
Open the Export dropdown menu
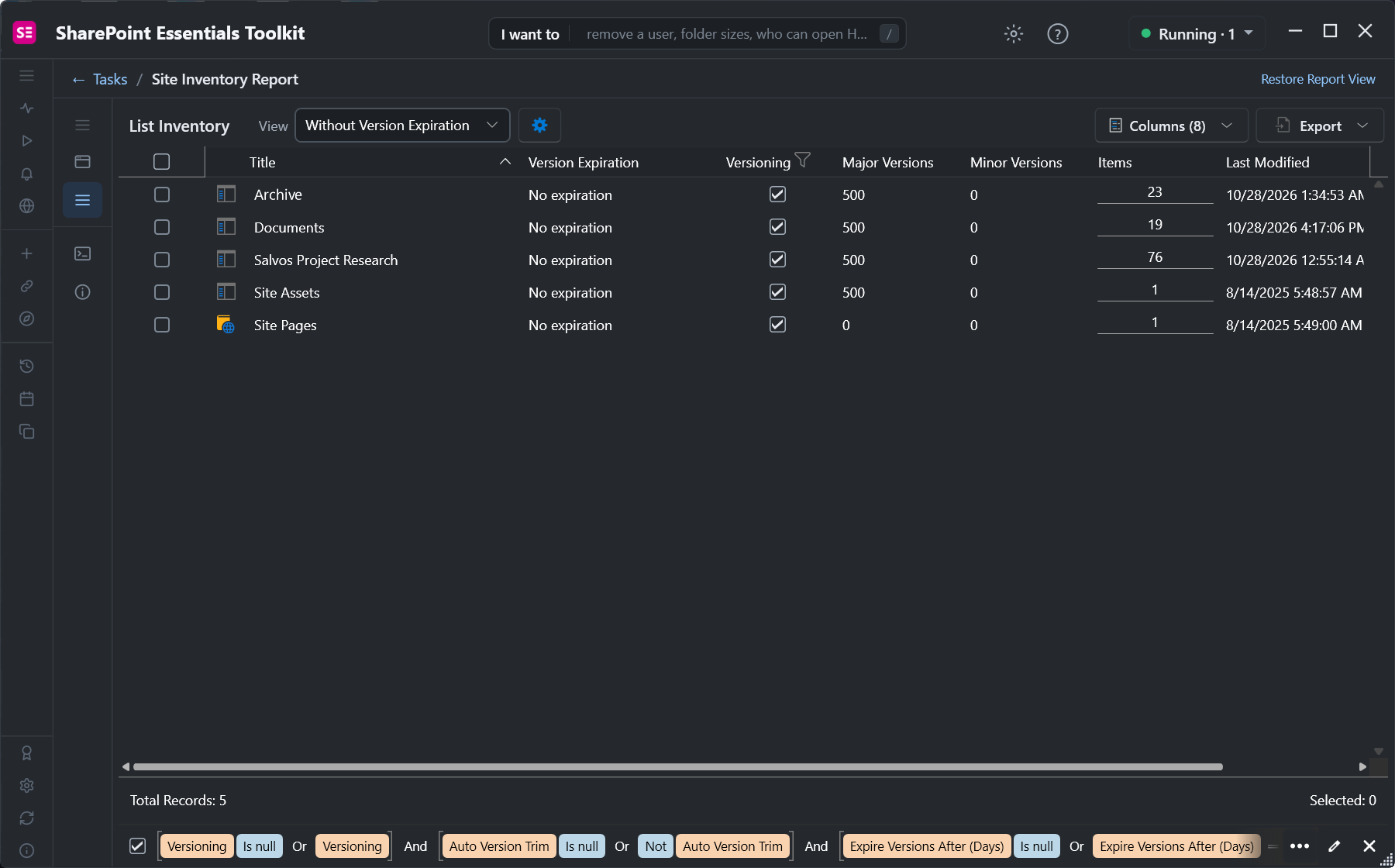(1320, 126)
